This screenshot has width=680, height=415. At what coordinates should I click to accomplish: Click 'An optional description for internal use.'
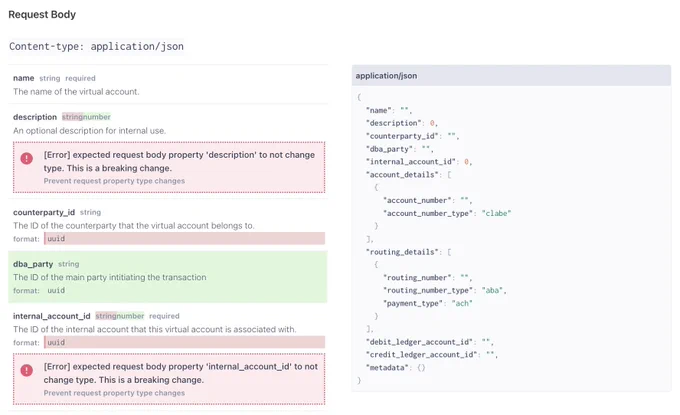89,131
